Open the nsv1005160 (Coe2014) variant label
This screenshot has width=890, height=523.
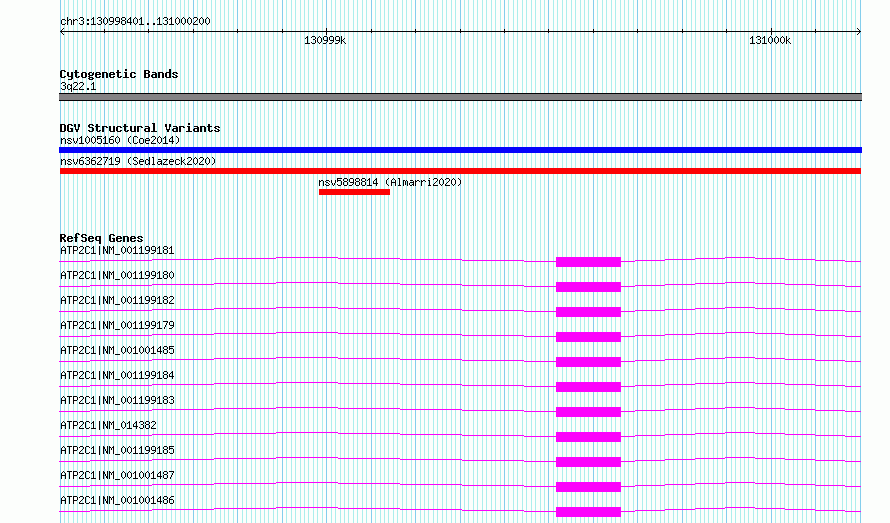(120, 140)
